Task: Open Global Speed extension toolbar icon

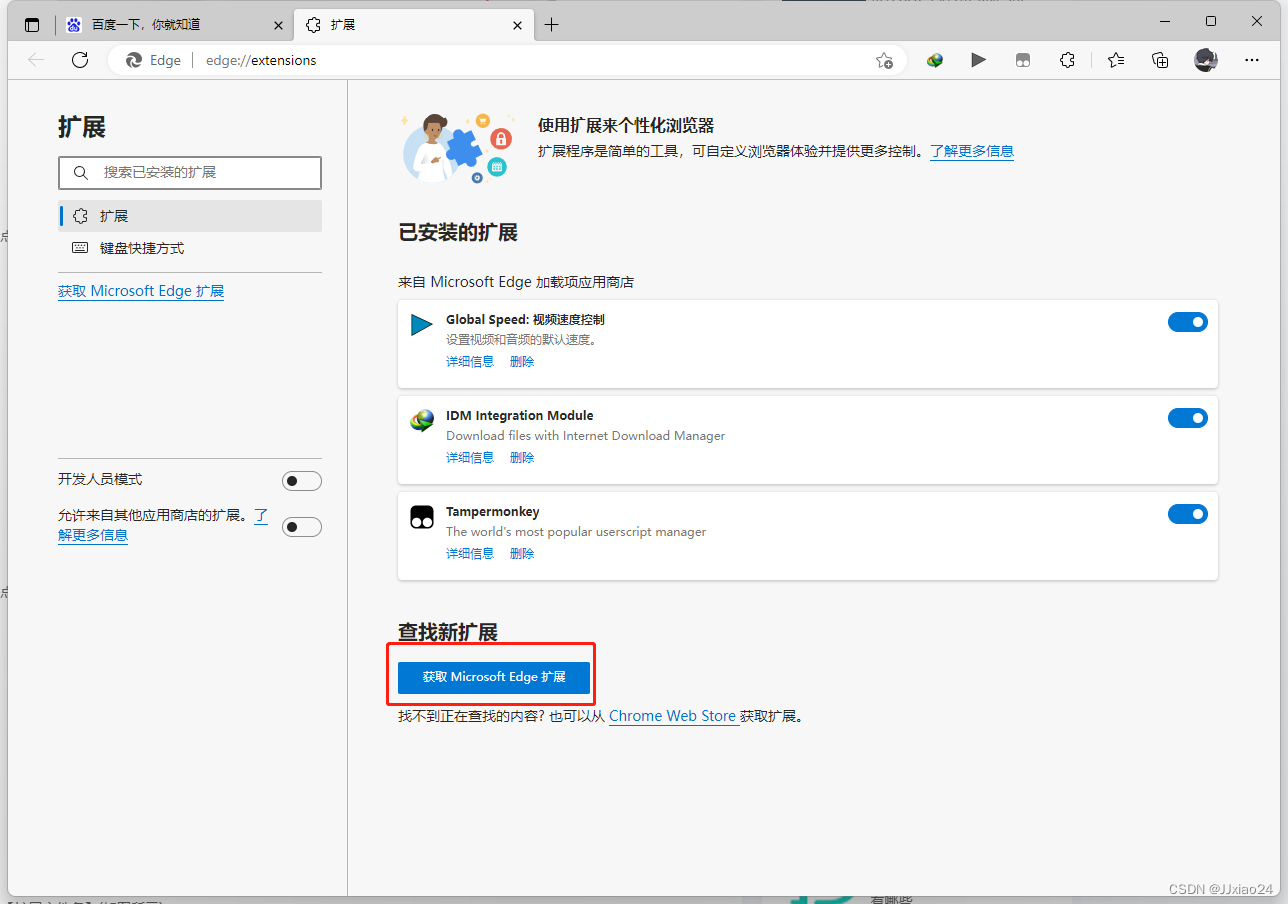Action: pos(978,60)
